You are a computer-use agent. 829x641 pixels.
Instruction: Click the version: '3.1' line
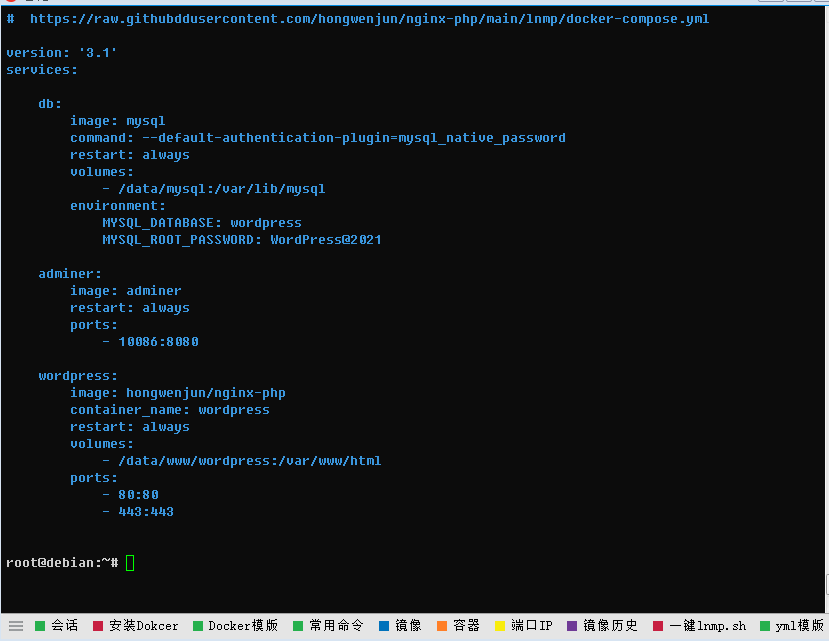tap(62, 53)
